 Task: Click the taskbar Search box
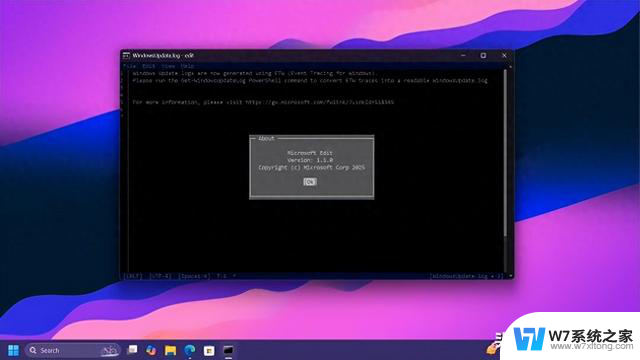coord(72,350)
